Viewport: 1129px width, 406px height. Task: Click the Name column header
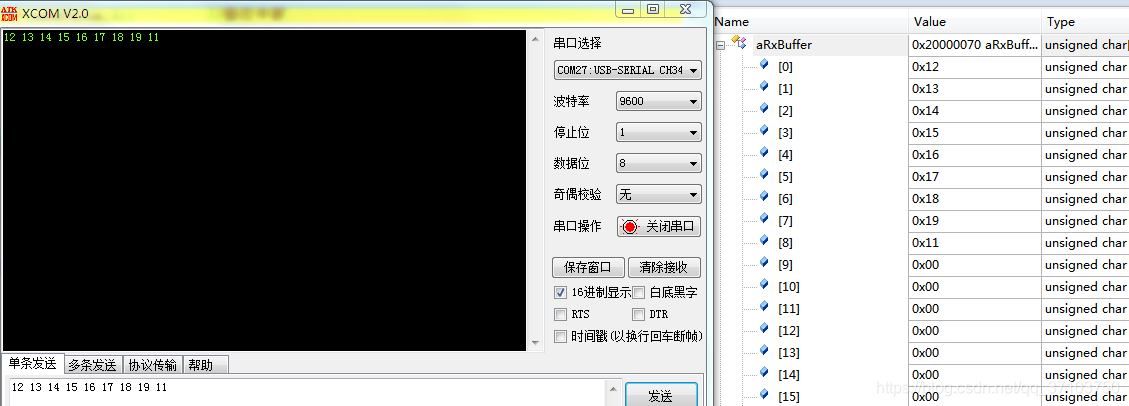(x=810, y=22)
